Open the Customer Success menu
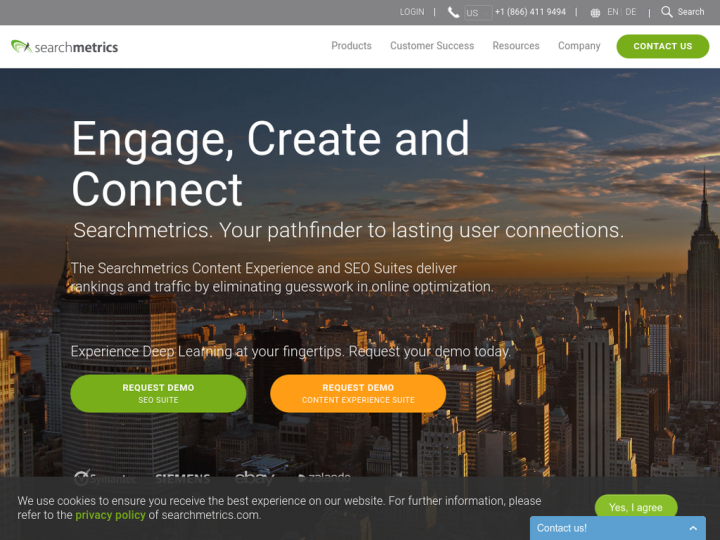 click(432, 46)
